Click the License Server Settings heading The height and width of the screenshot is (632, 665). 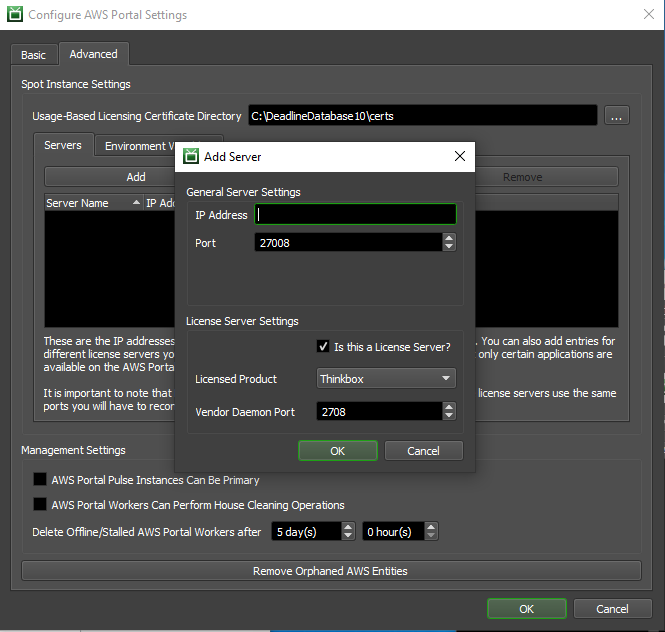242,321
